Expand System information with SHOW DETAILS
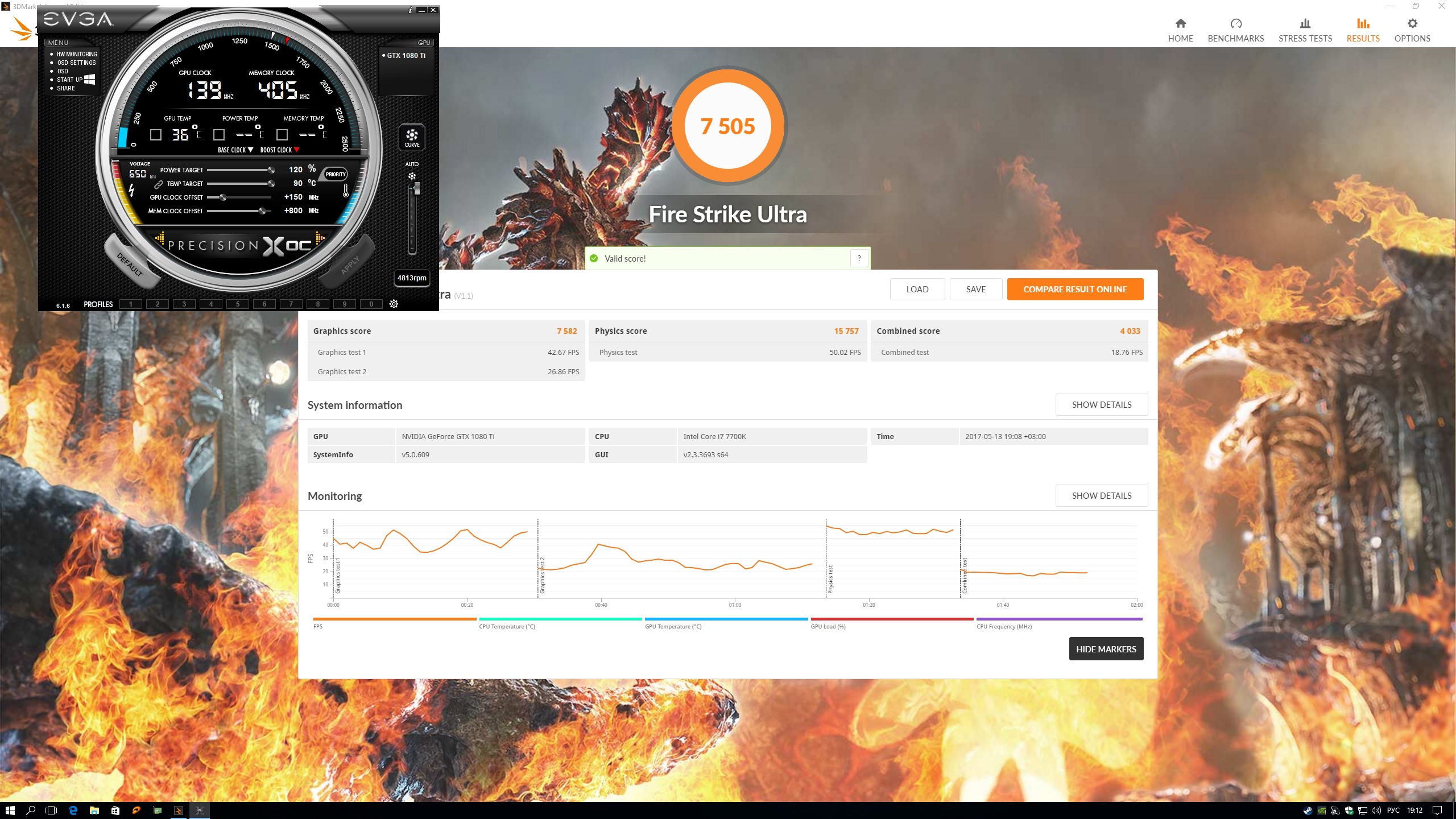Screen dimensions: 1456x819 tap(1101, 405)
